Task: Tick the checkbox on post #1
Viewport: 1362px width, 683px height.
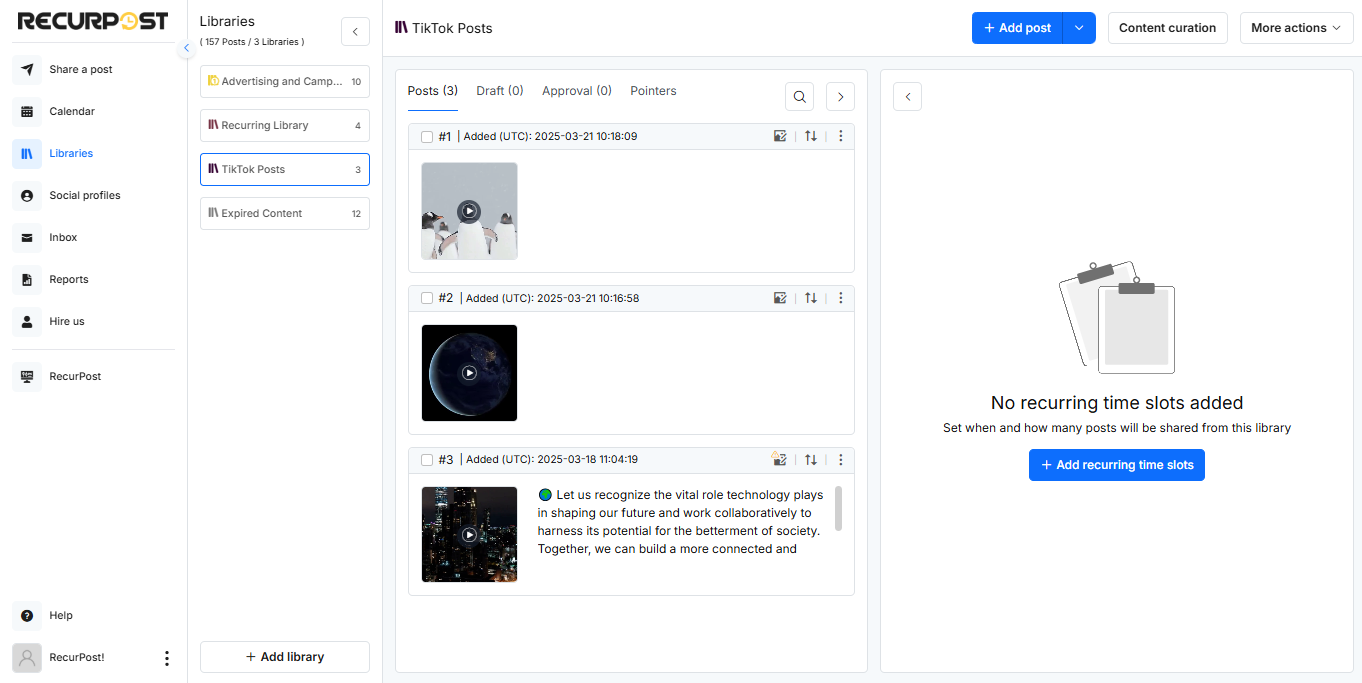Action: (x=427, y=136)
